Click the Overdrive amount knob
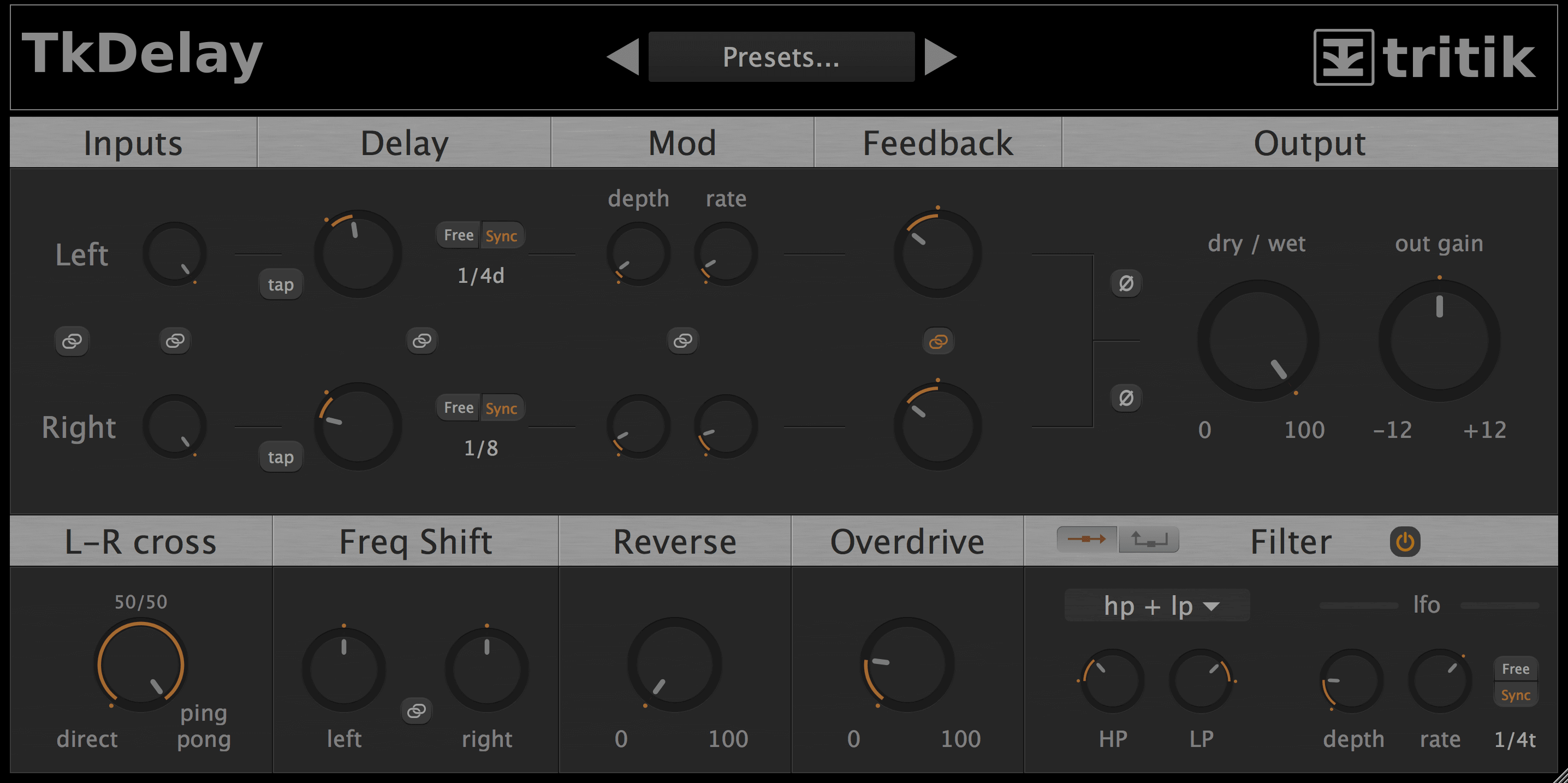 pyautogui.click(x=907, y=665)
